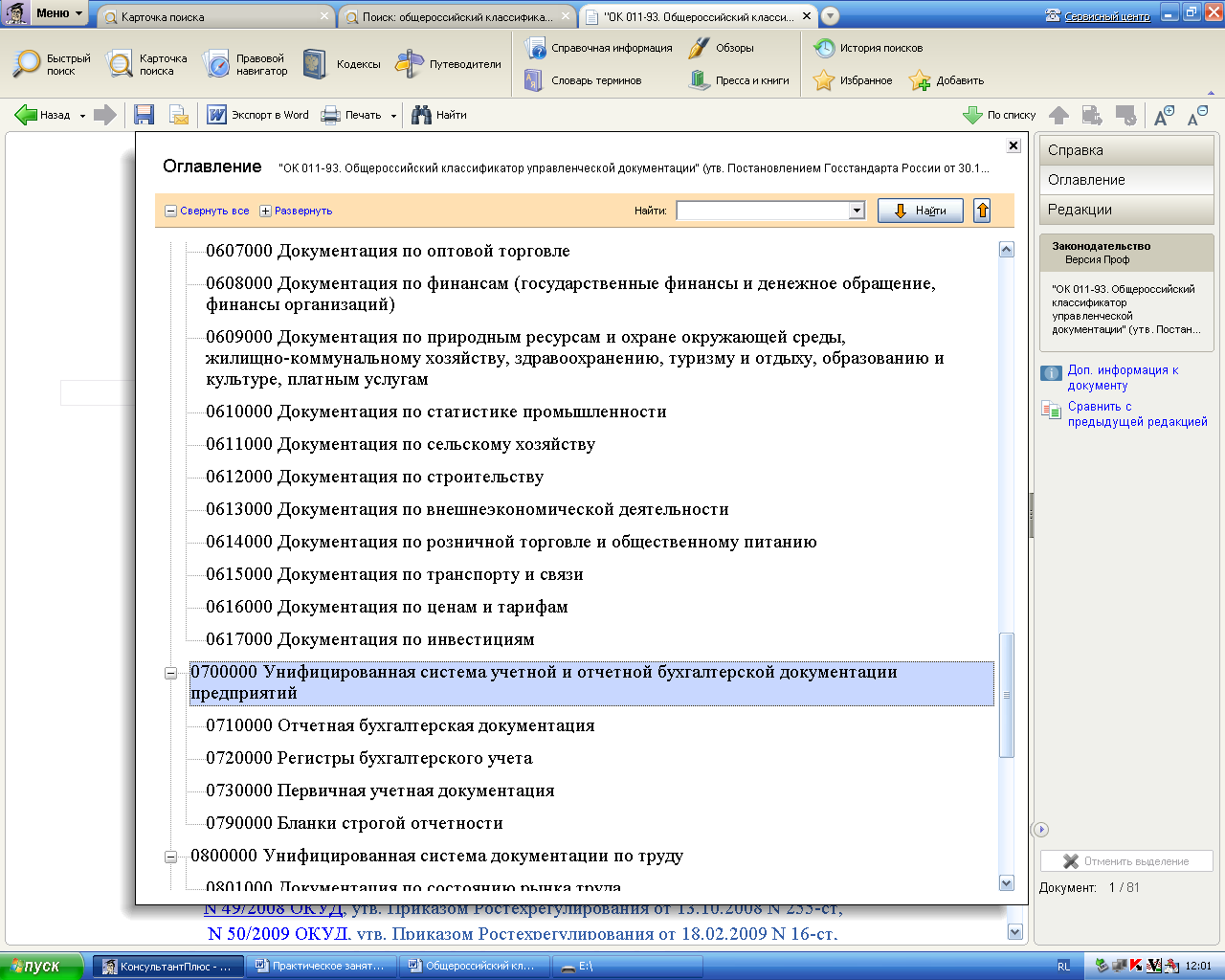Select 0730000 Первичная учетная документация
Image resolution: width=1225 pixels, height=980 pixels.
pyautogui.click(x=380, y=791)
